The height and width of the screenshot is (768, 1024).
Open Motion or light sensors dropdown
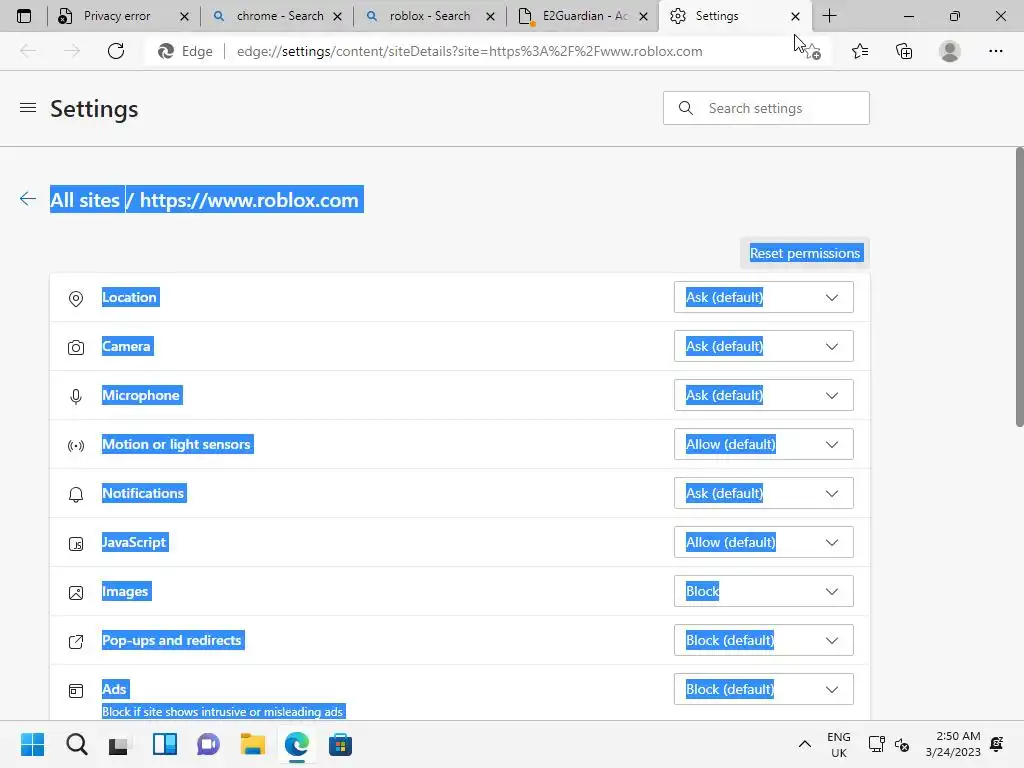pyautogui.click(x=763, y=444)
